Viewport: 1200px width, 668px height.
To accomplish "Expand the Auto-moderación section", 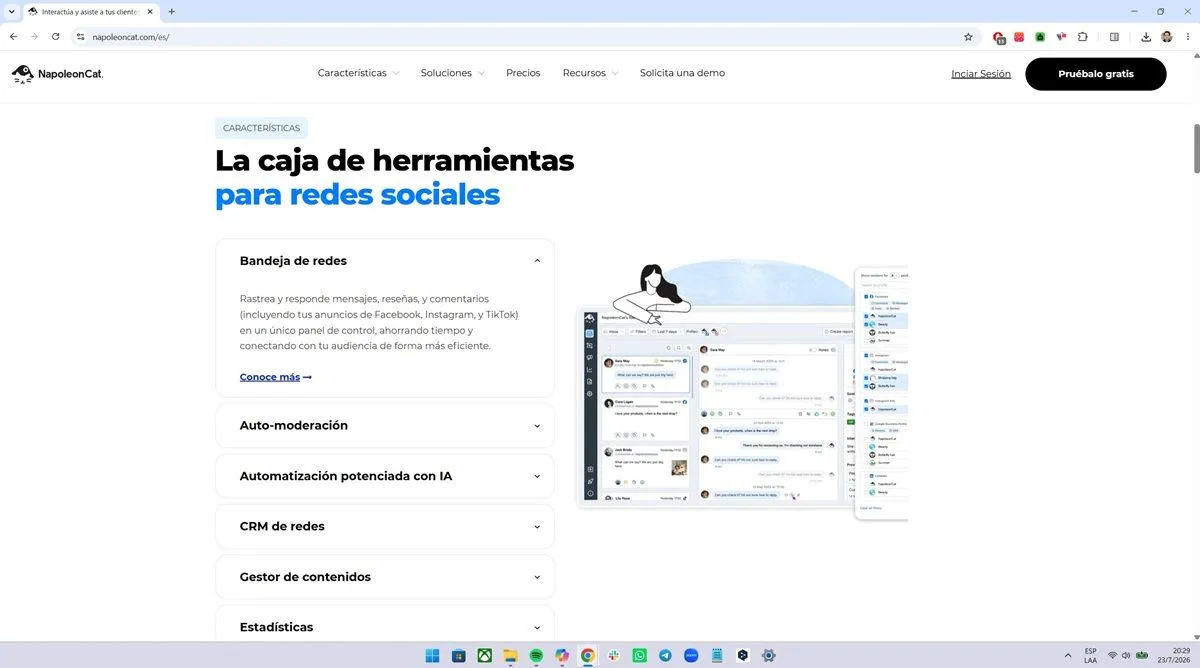I will pyautogui.click(x=385, y=425).
